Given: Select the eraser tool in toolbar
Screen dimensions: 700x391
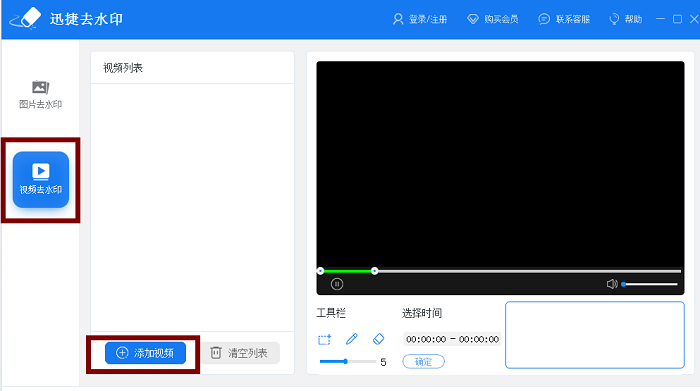Looking at the screenshot, I should click(x=378, y=339).
